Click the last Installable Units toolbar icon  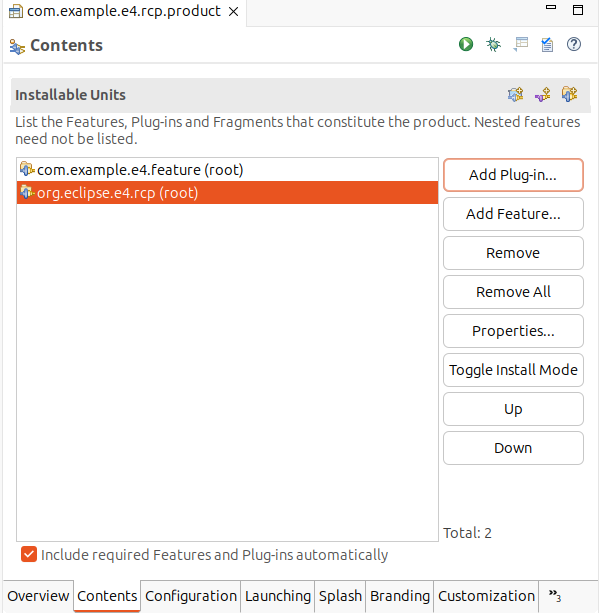coord(569,94)
